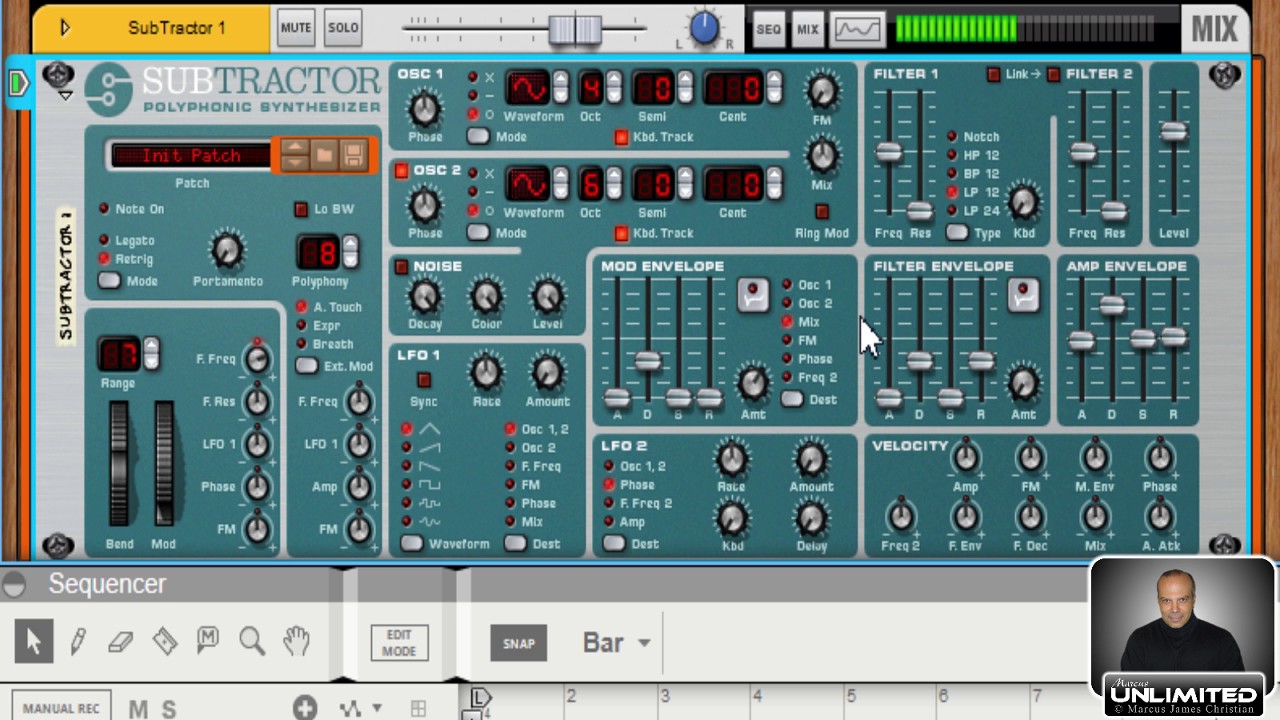Click the master Level slider handle

point(1173,131)
